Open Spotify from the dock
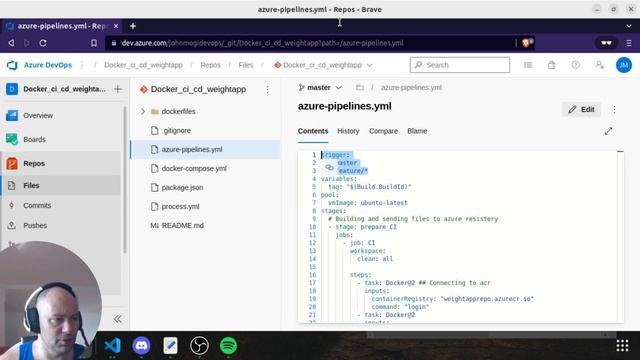The width and height of the screenshot is (640, 360). [x=228, y=346]
